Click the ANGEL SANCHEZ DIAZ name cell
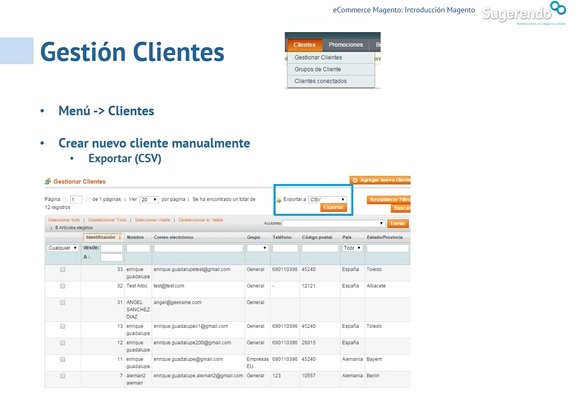The height and width of the screenshot is (402, 579). [x=138, y=310]
